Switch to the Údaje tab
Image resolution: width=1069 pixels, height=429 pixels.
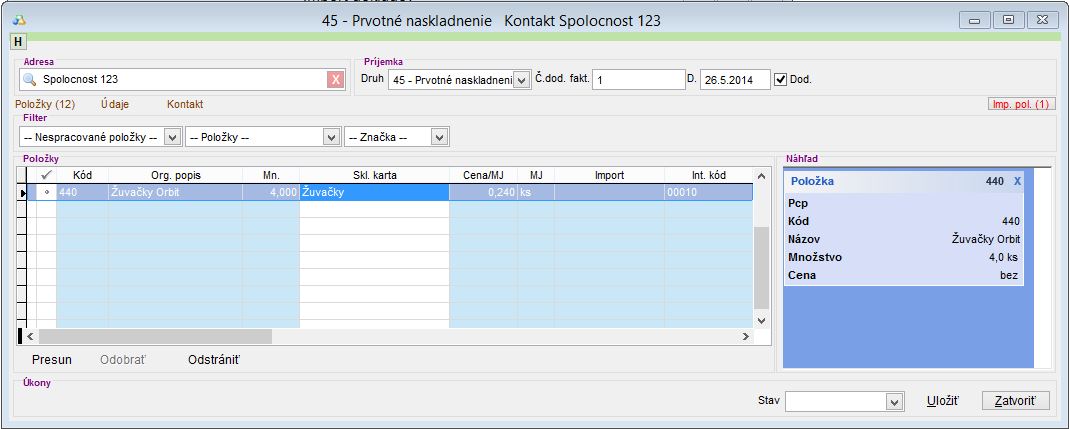coord(115,104)
